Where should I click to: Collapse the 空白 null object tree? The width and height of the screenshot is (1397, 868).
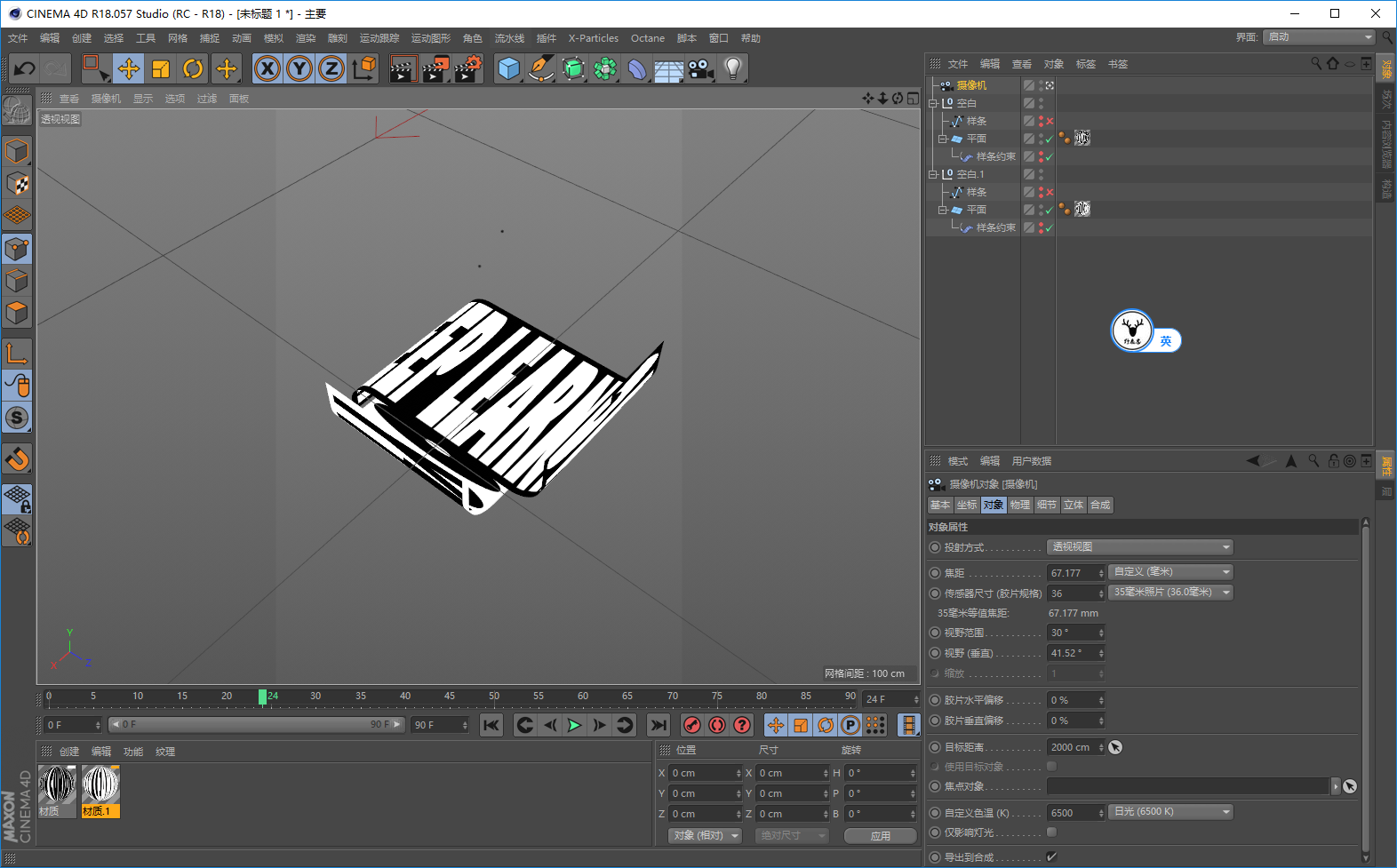click(x=933, y=103)
